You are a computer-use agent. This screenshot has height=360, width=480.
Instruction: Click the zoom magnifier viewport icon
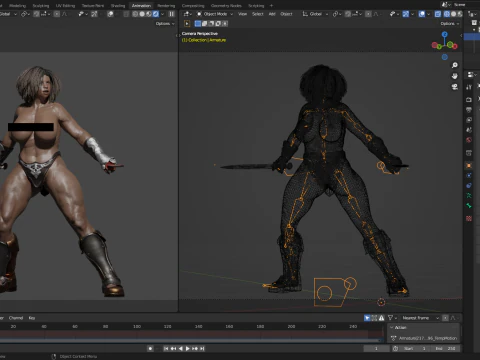tap(455, 65)
